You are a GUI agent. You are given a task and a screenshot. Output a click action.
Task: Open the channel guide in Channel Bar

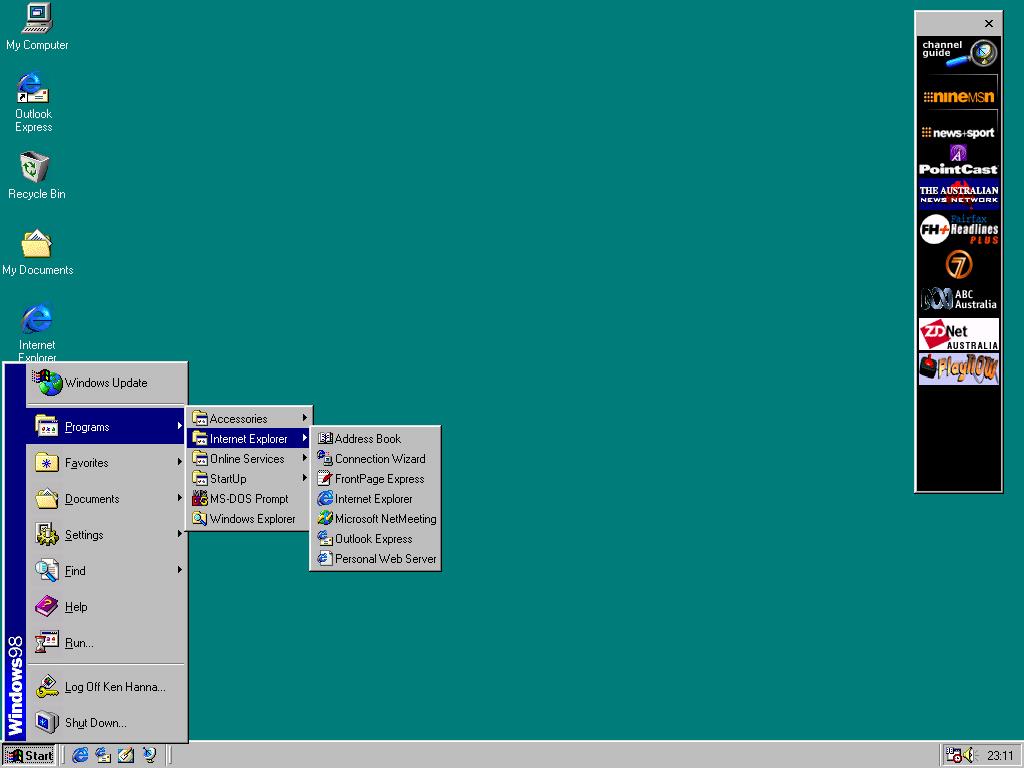(959, 54)
